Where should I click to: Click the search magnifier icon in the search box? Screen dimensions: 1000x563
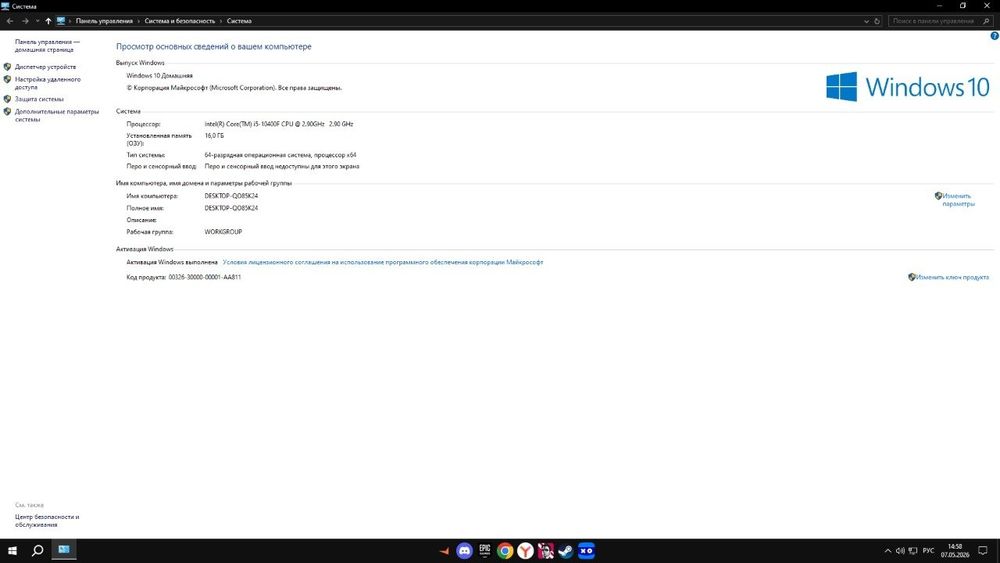[x=986, y=21]
